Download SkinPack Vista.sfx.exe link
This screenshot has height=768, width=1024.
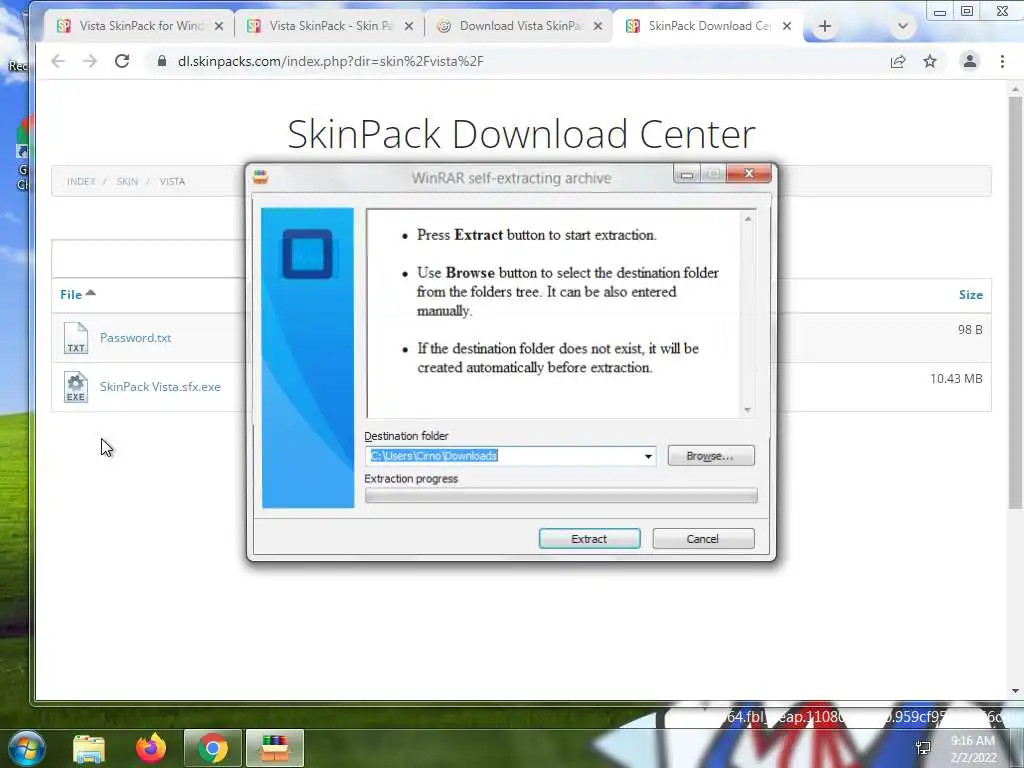[160, 387]
